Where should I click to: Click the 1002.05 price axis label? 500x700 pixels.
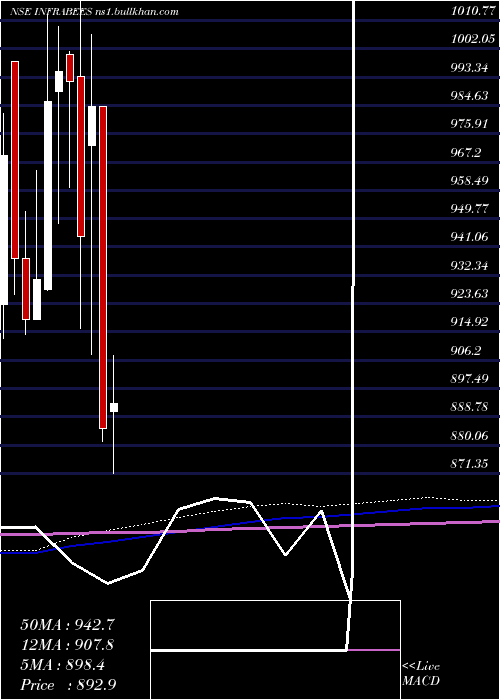(473, 39)
